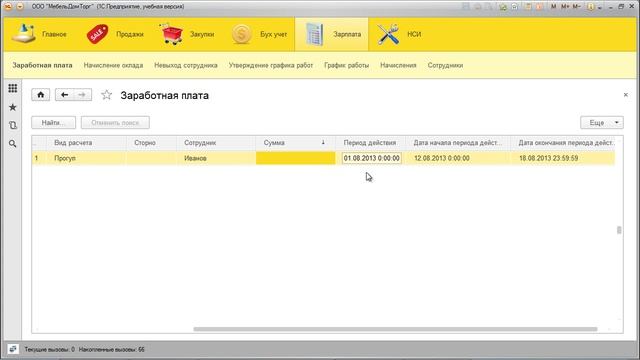Open the Бух учет accounting section
Image resolution: width=640 pixels, height=360 pixels.
coord(260,34)
